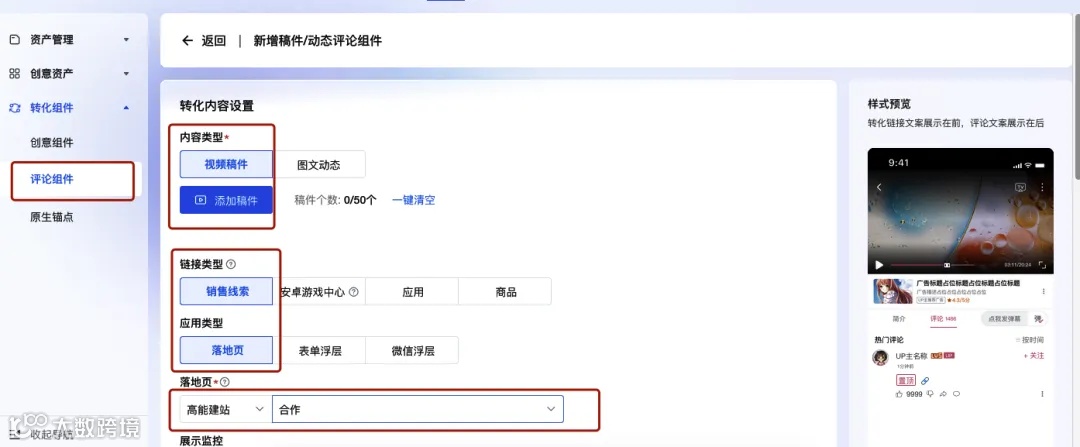Click the blue link icon in comment

(x=925, y=380)
